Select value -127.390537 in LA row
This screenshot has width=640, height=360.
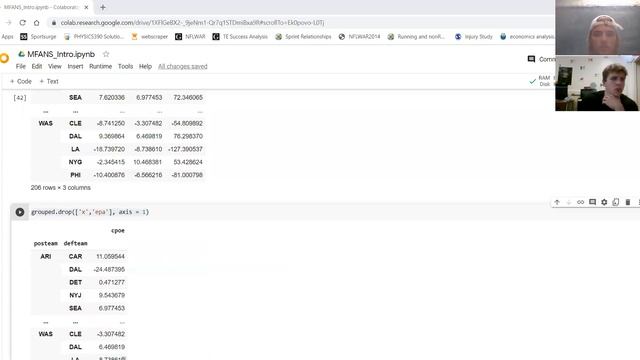(185, 149)
